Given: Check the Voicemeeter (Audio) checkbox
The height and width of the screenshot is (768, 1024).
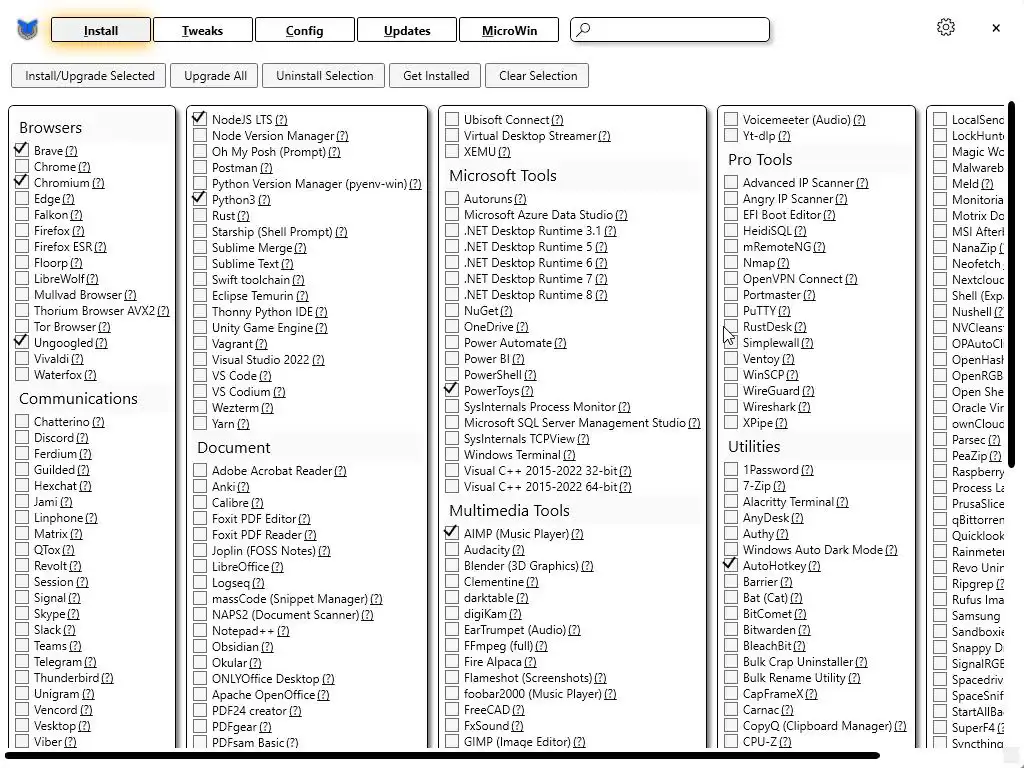Looking at the screenshot, I should [731, 120].
